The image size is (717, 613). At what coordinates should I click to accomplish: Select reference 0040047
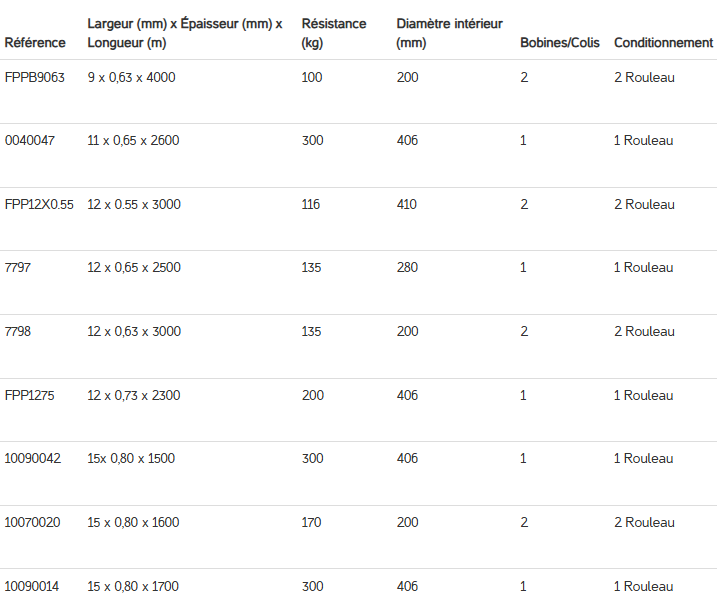(30, 141)
